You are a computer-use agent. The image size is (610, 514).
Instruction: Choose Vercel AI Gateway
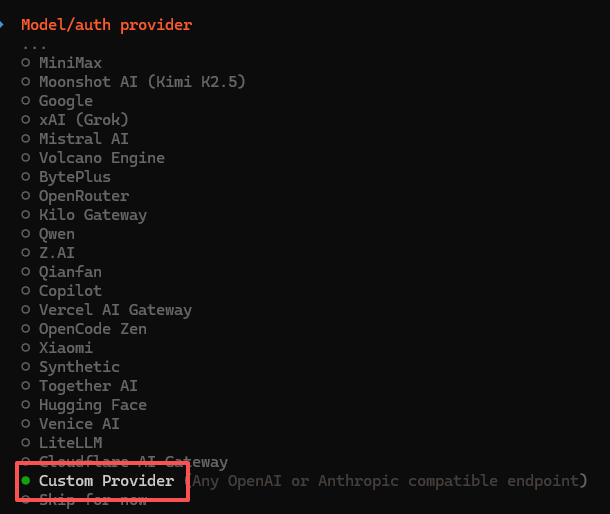tap(115, 310)
